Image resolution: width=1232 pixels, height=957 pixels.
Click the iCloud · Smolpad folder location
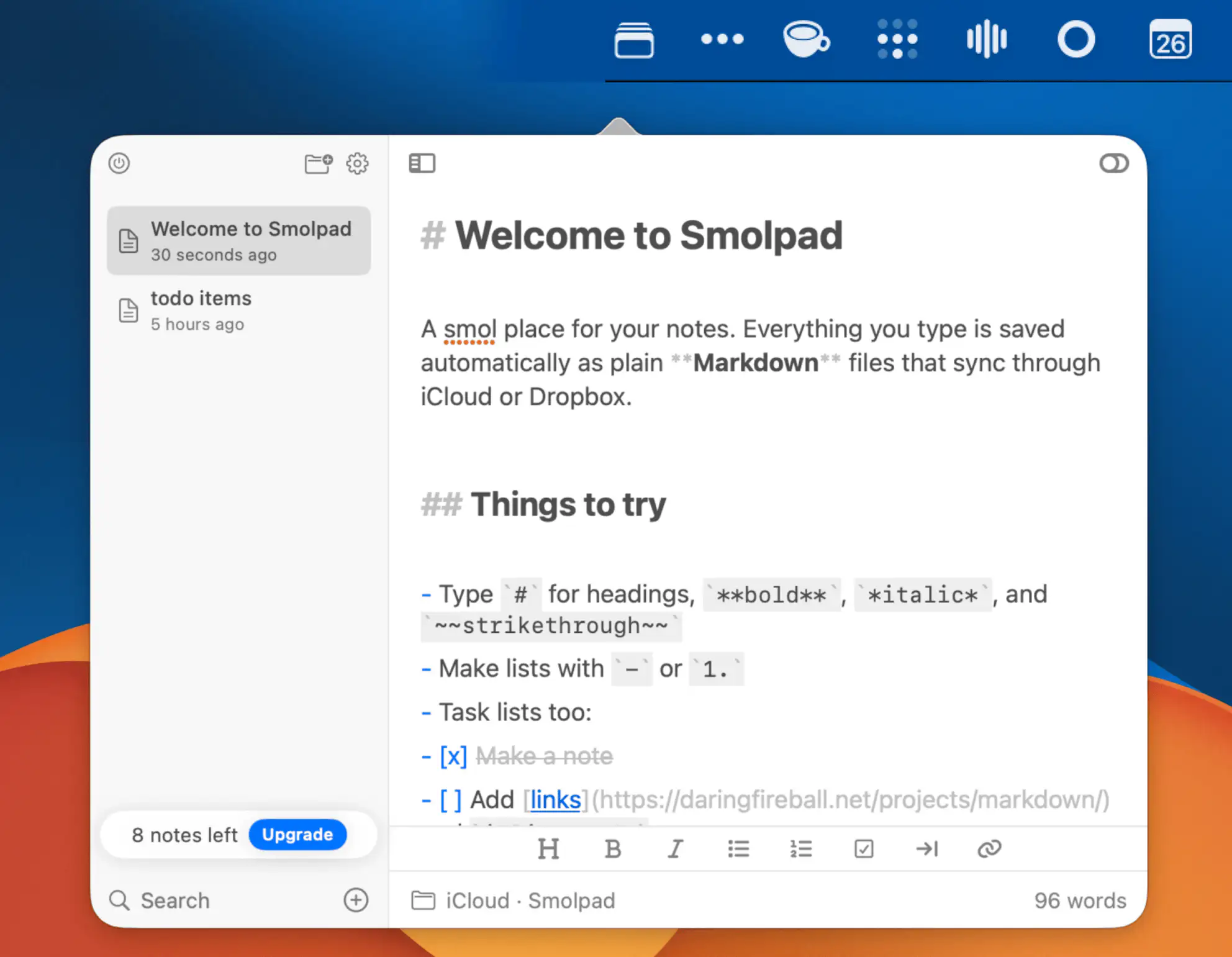[513, 900]
